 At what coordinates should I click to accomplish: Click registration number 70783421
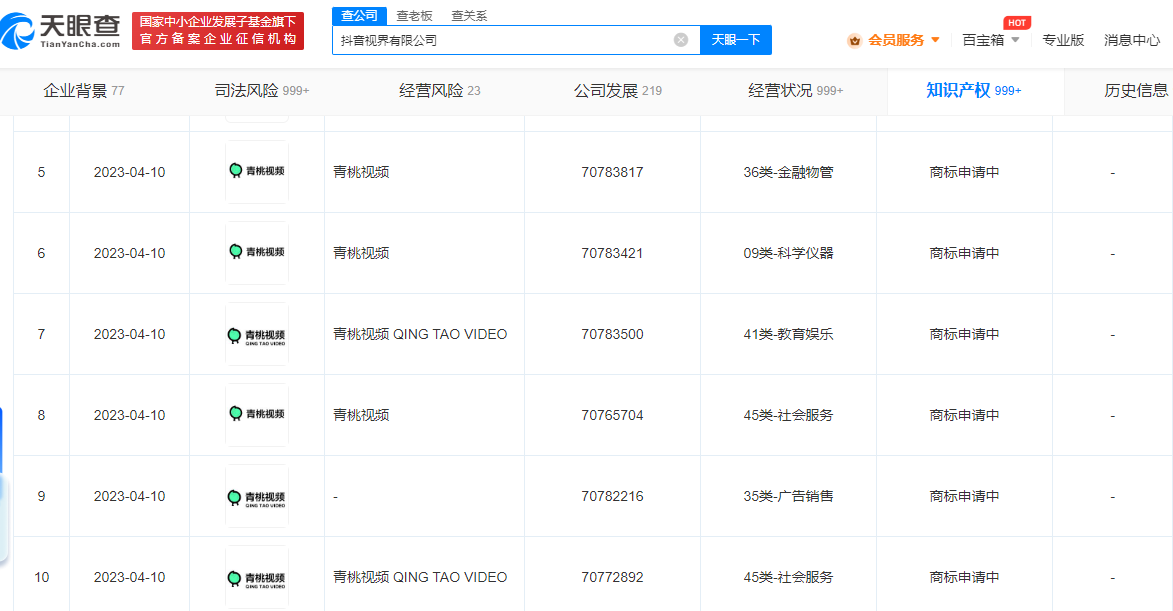click(612, 253)
